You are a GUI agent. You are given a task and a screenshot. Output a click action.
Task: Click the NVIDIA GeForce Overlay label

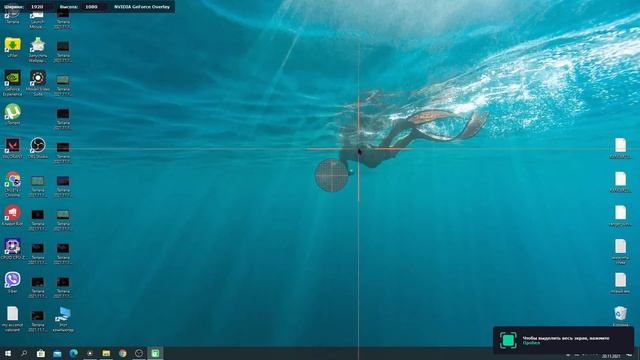pyautogui.click(x=142, y=7)
